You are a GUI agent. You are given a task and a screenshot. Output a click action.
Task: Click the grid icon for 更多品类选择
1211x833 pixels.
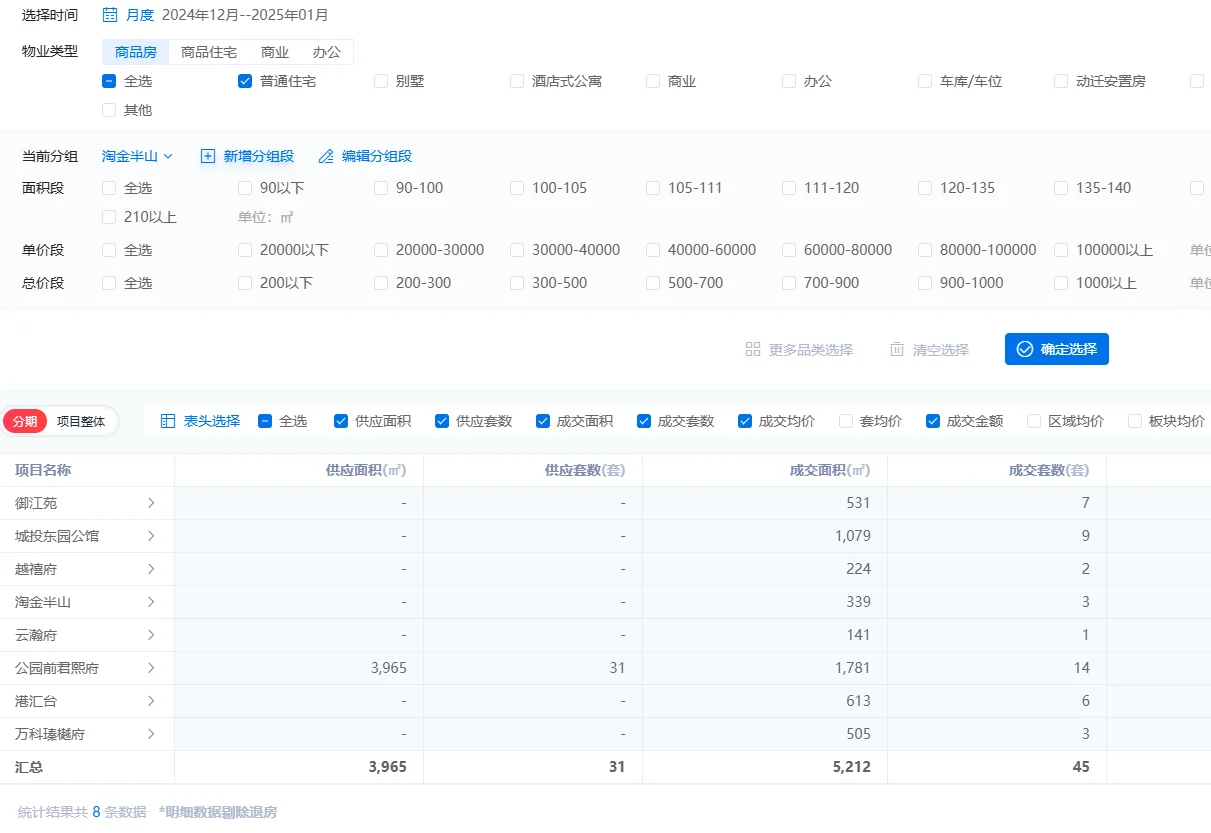pyautogui.click(x=753, y=349)
